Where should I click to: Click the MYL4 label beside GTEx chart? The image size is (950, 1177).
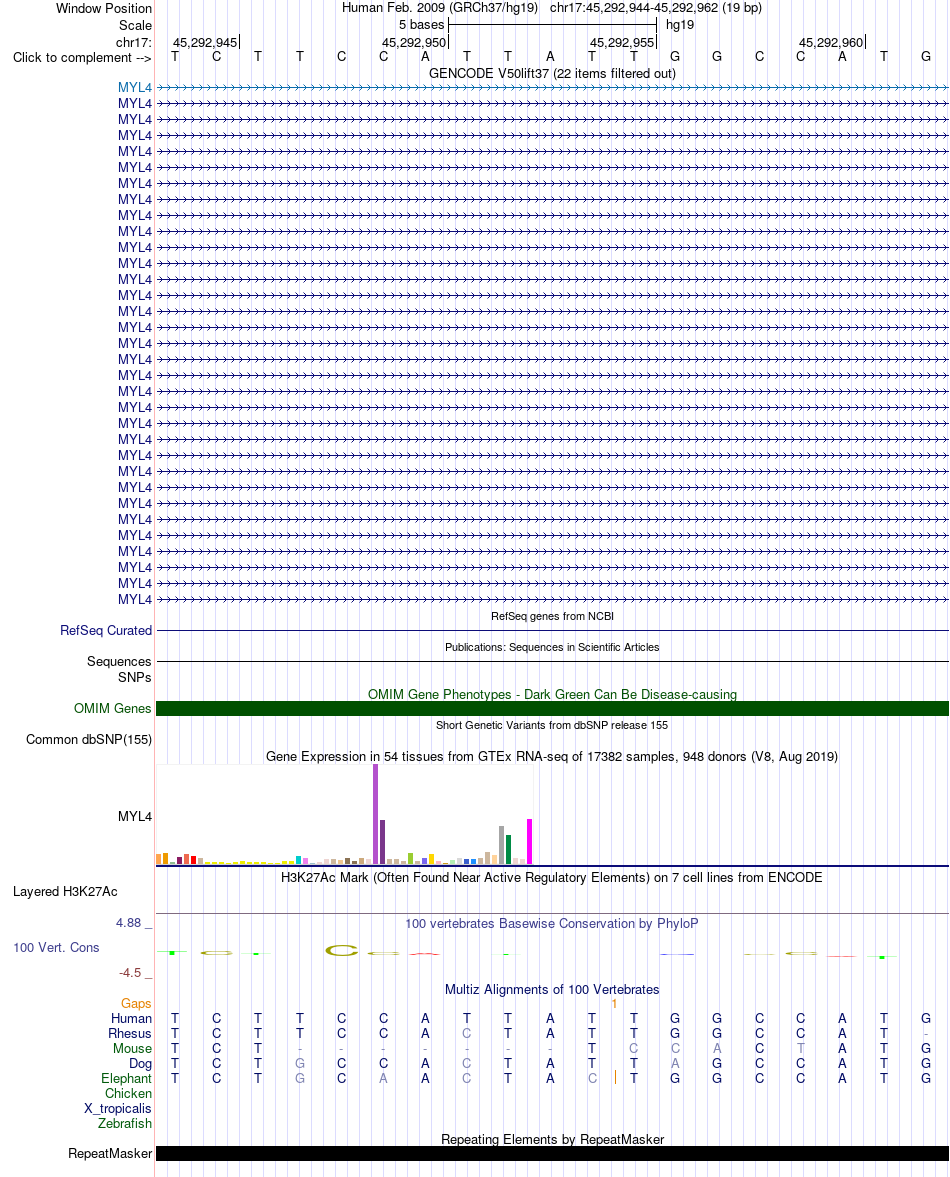pyautogui.click(x=134, y=817)
